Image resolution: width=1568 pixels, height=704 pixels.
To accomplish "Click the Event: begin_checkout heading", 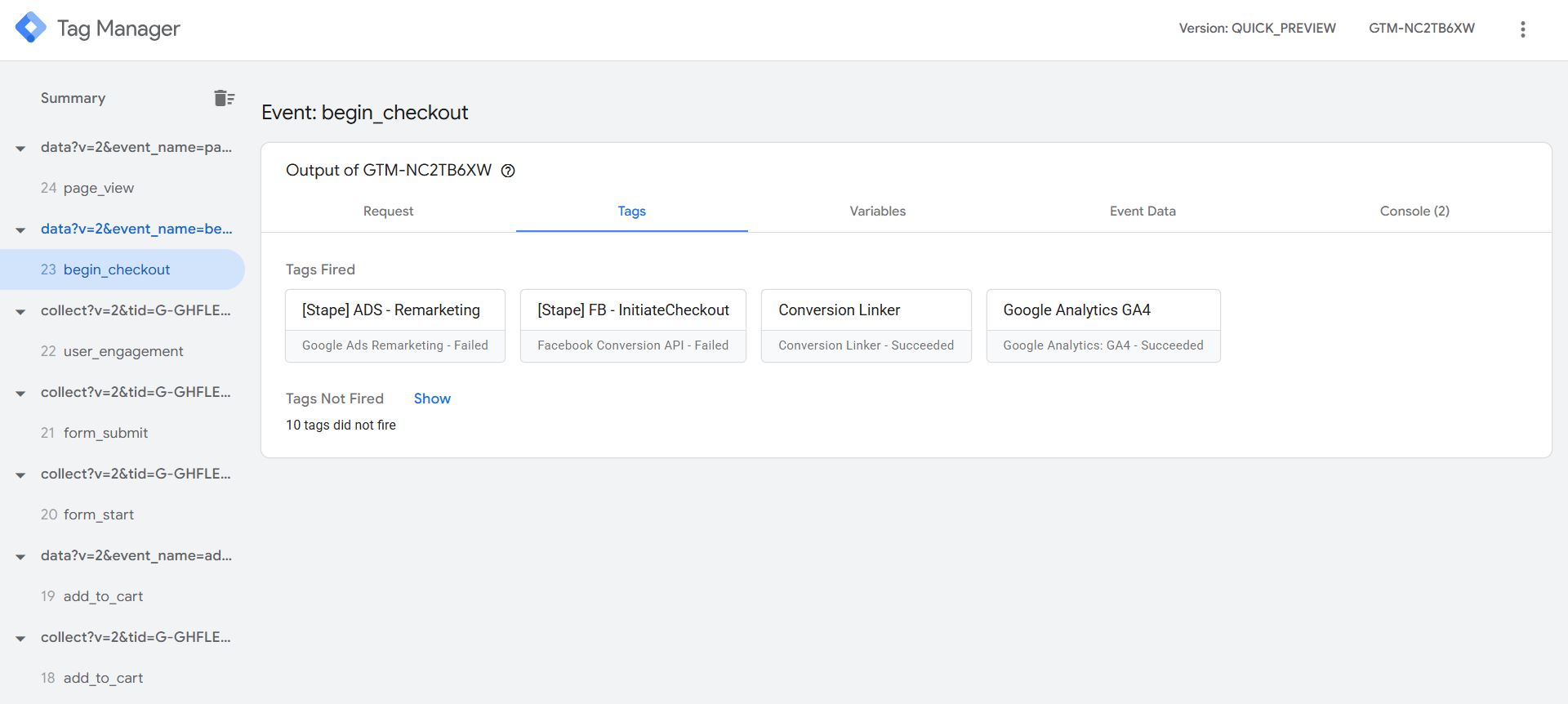I will [x=364, y=113].
